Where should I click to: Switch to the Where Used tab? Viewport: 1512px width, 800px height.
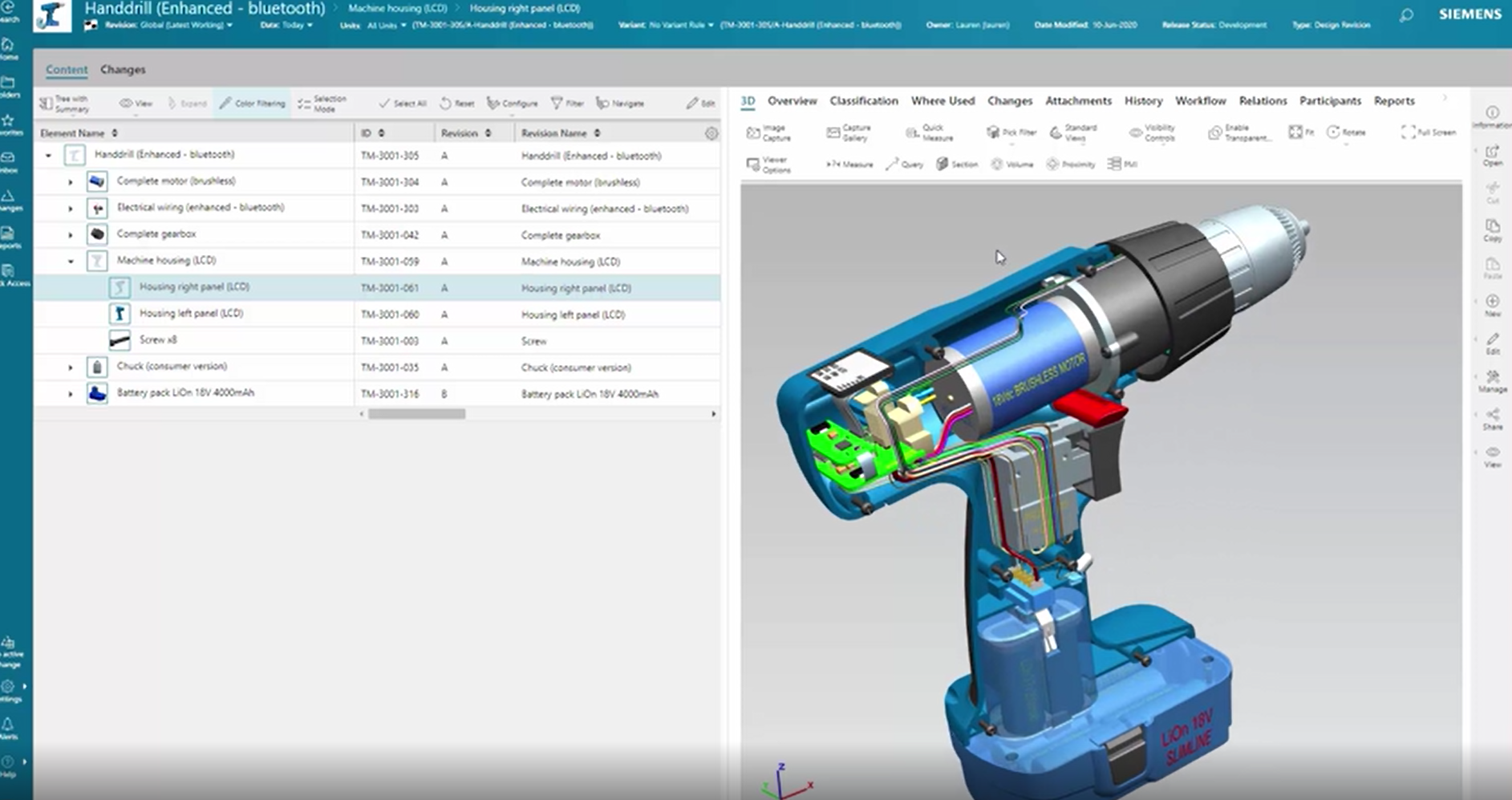tap(942, 101)
